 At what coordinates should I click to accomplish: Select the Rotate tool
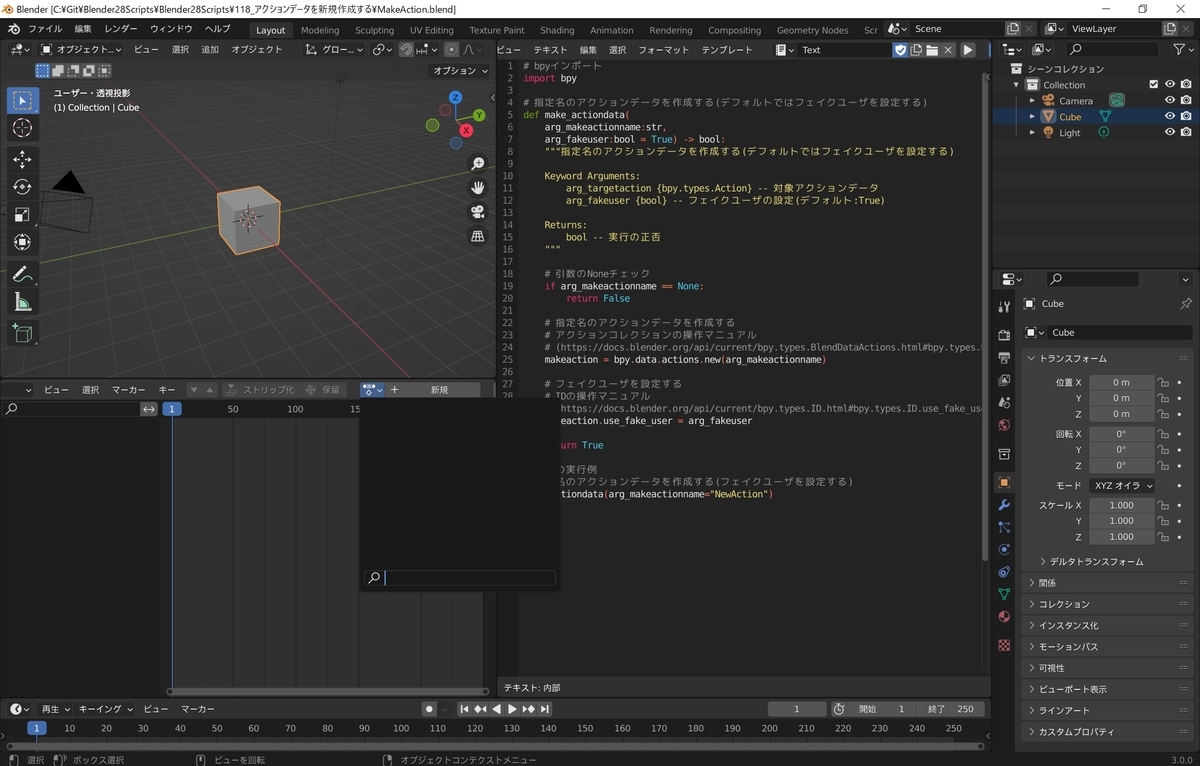tap(23, 187)
